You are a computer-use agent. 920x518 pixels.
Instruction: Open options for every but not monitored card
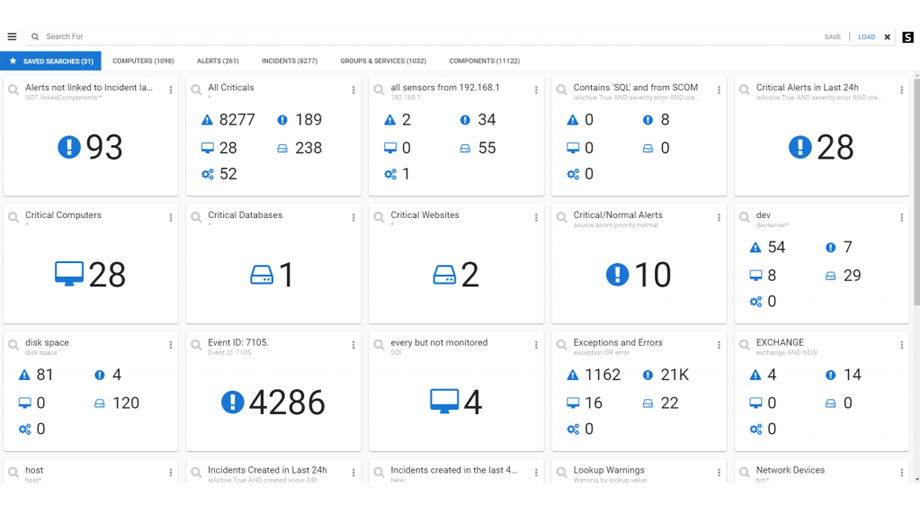536,345
